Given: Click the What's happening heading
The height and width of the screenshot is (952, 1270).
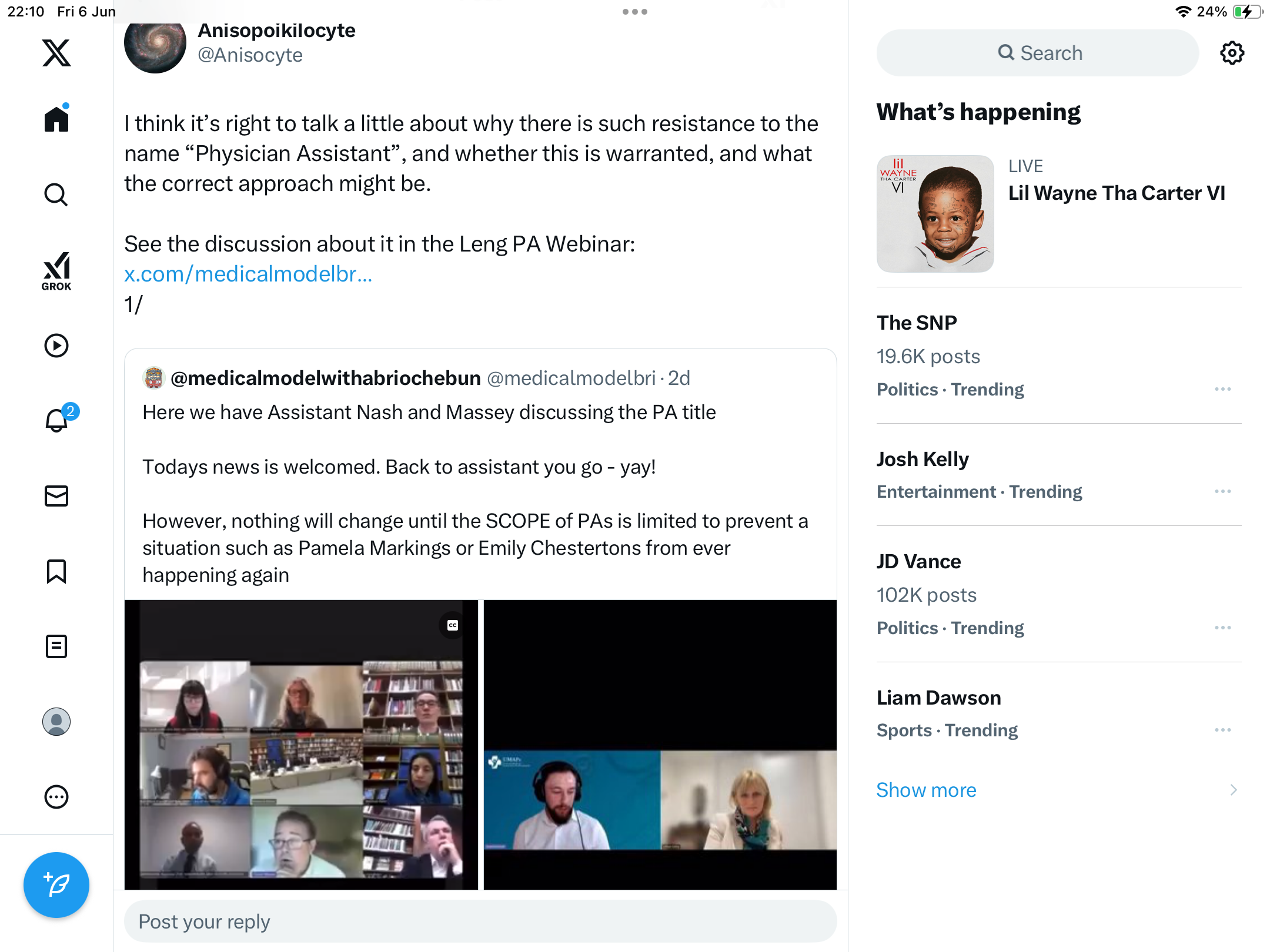Looking at the screenshot, I should coord(978,112).
